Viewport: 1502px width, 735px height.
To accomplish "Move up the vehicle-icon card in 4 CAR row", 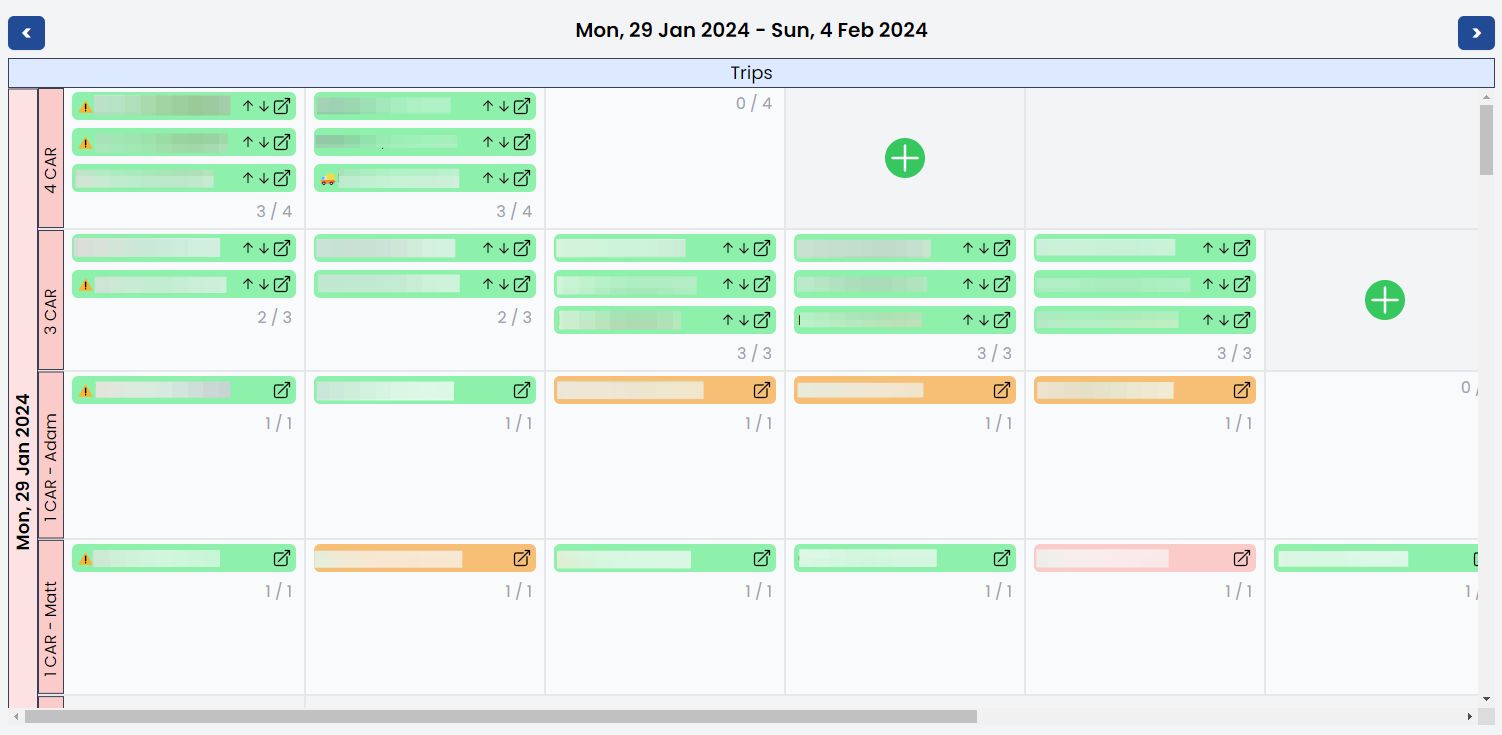I will (488, 178).
